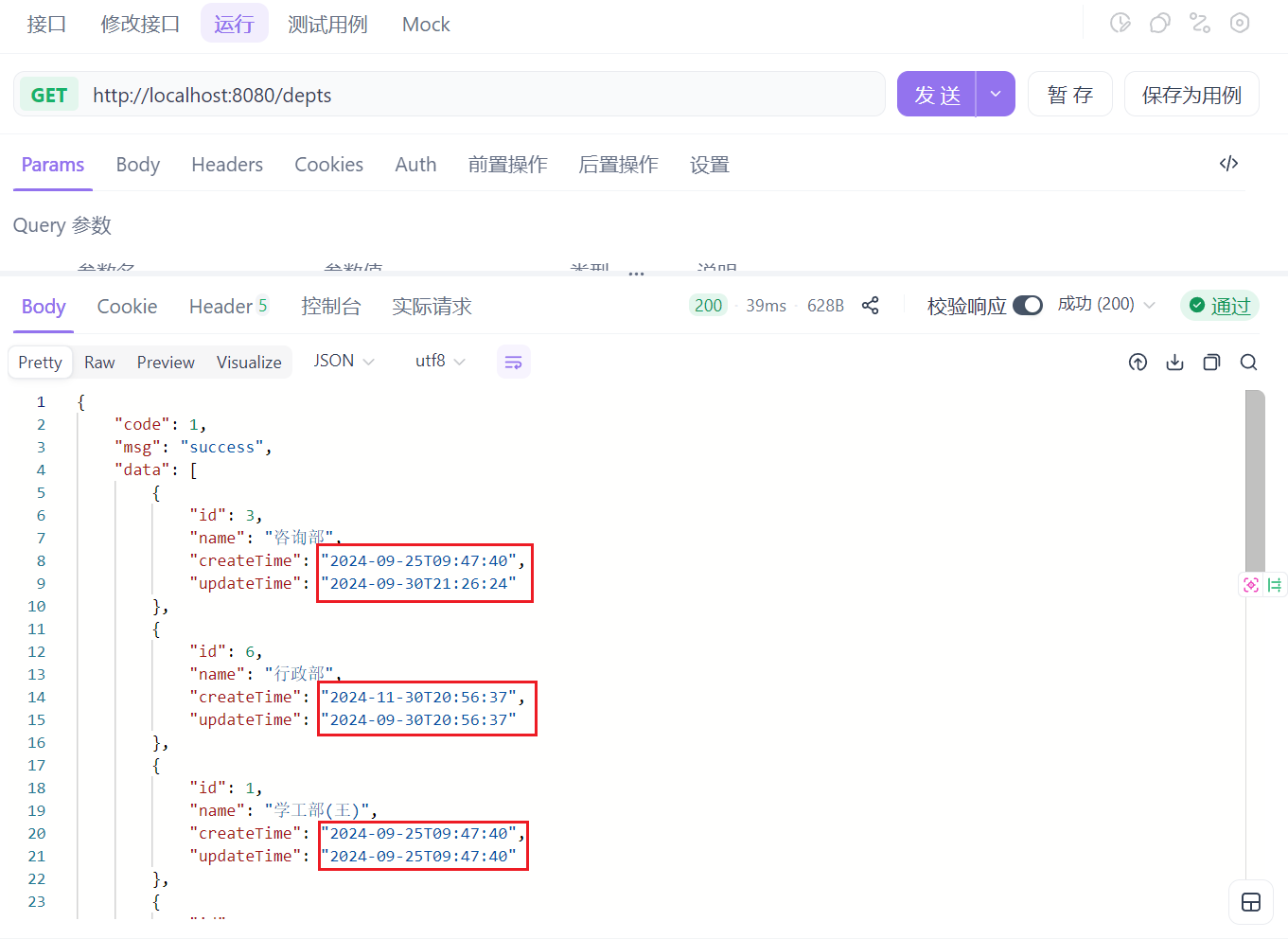Click the upload response icon

(x=1138, y=362)
